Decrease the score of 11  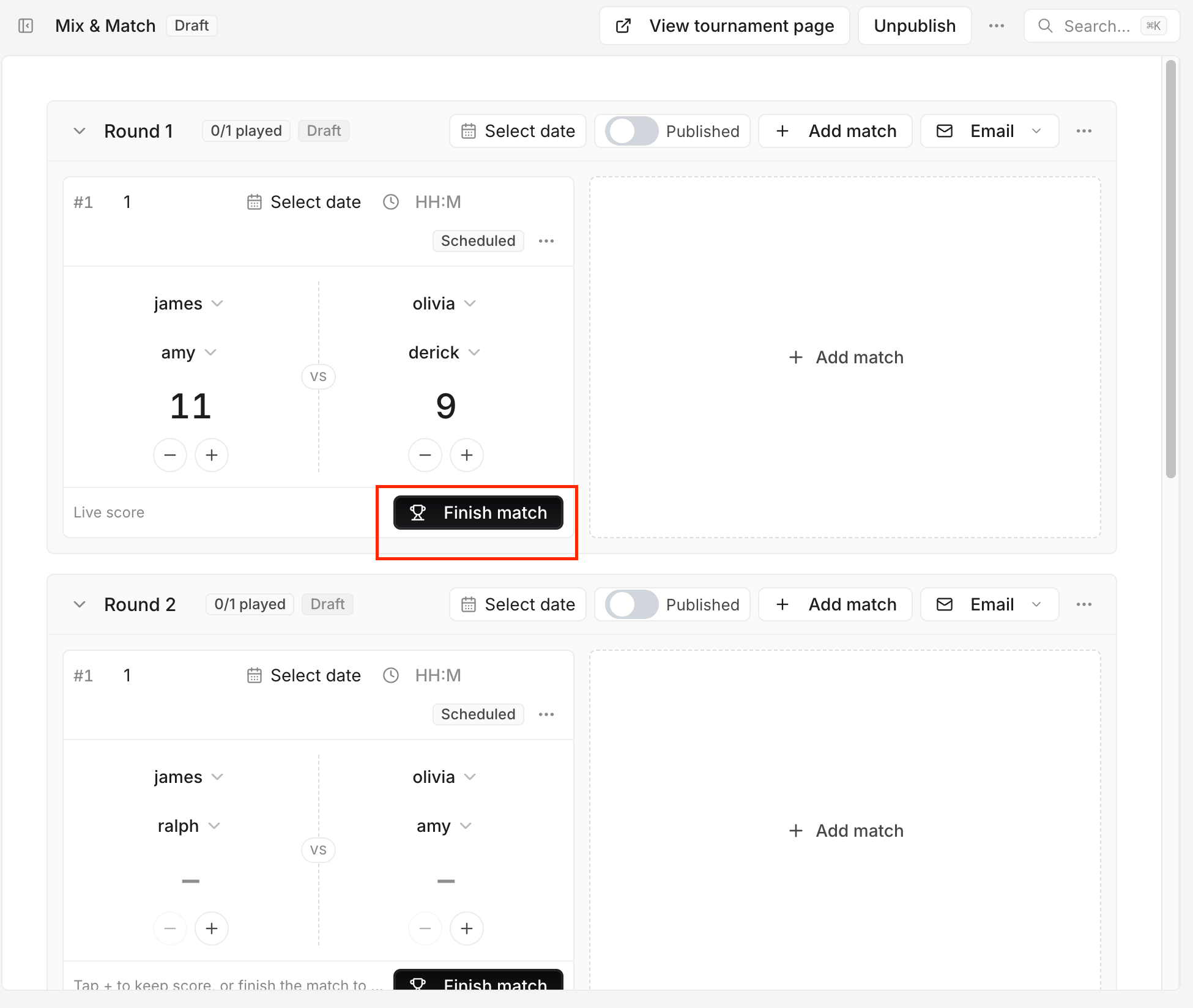[170, 455]
